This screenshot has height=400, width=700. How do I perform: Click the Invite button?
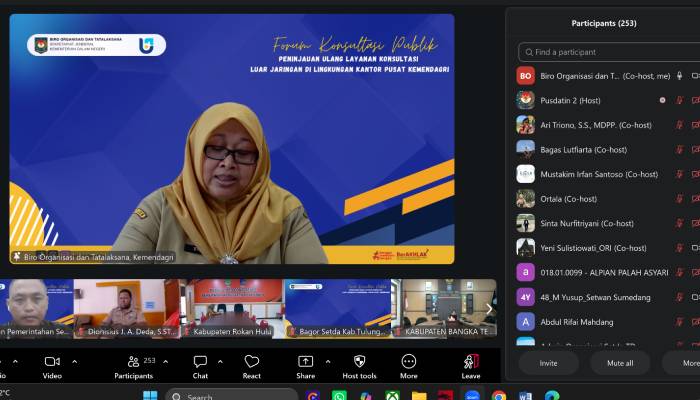[548, 363]
